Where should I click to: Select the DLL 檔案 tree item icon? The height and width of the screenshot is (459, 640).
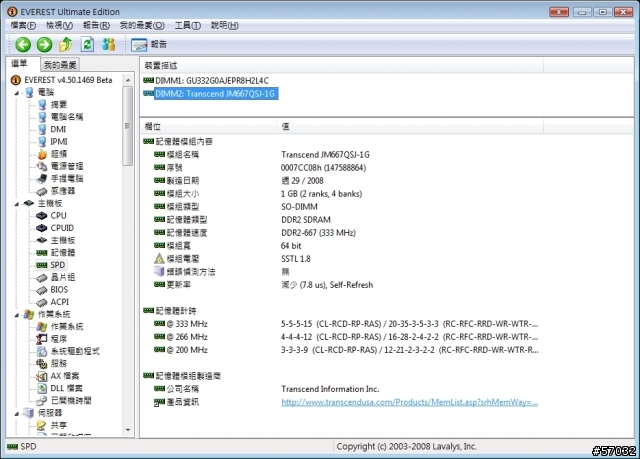[42, 388]
